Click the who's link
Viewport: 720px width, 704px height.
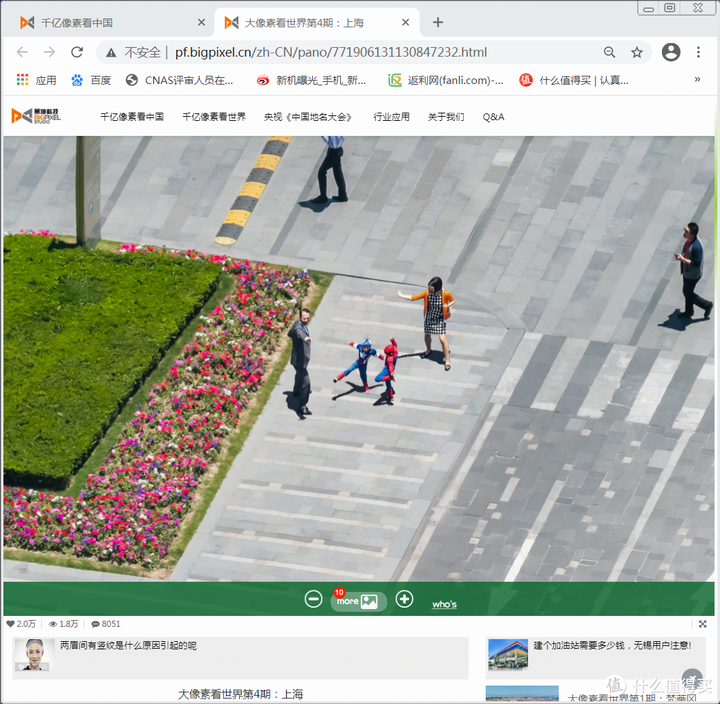tap(444, 604)
